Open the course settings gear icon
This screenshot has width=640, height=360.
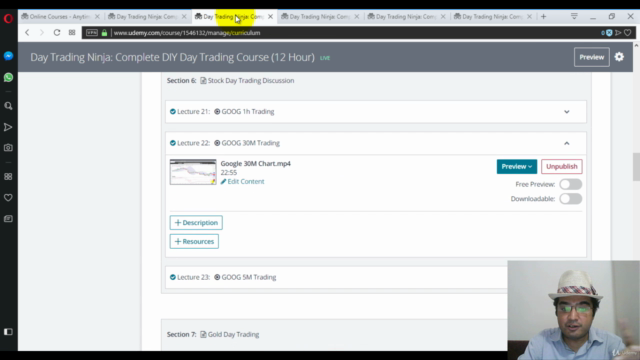pyautogui.click(x=619, y=57)
